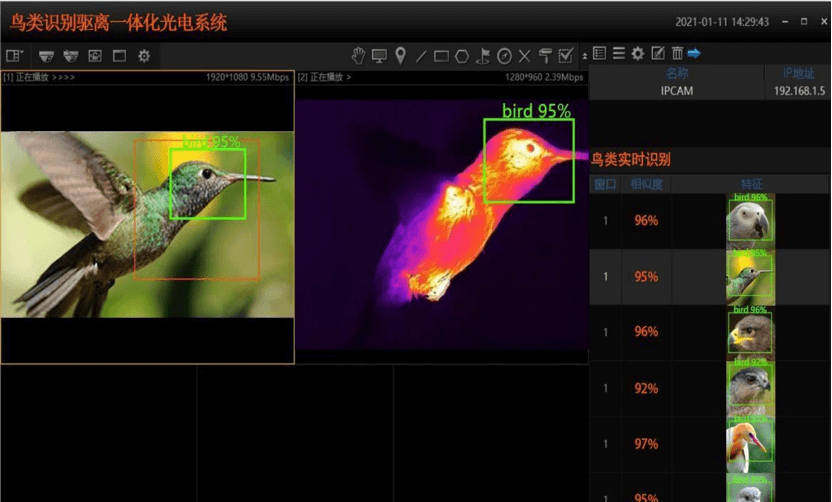The width and height of the screenshot is (832, 502).
Task: Click the bird 95% label in thermal view
Action: click(536, 110)
